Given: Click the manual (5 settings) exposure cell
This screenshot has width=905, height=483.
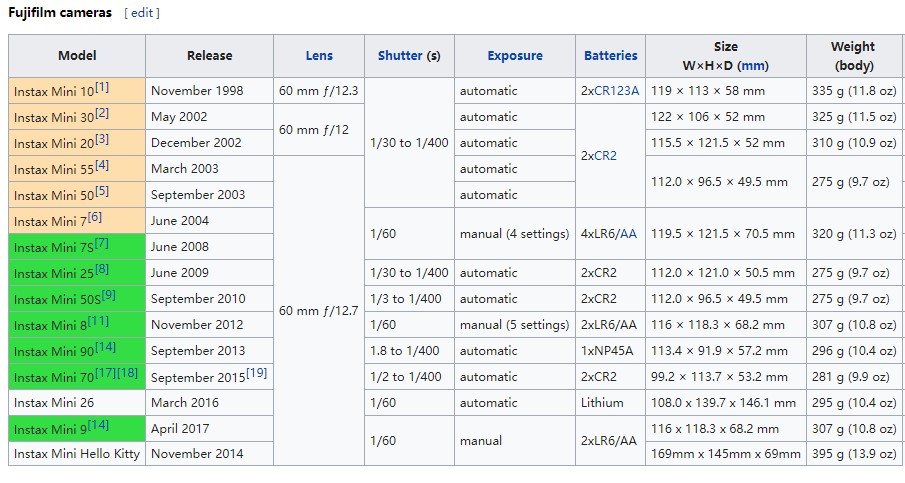Looking at the screenshot, I should [515, 324].
